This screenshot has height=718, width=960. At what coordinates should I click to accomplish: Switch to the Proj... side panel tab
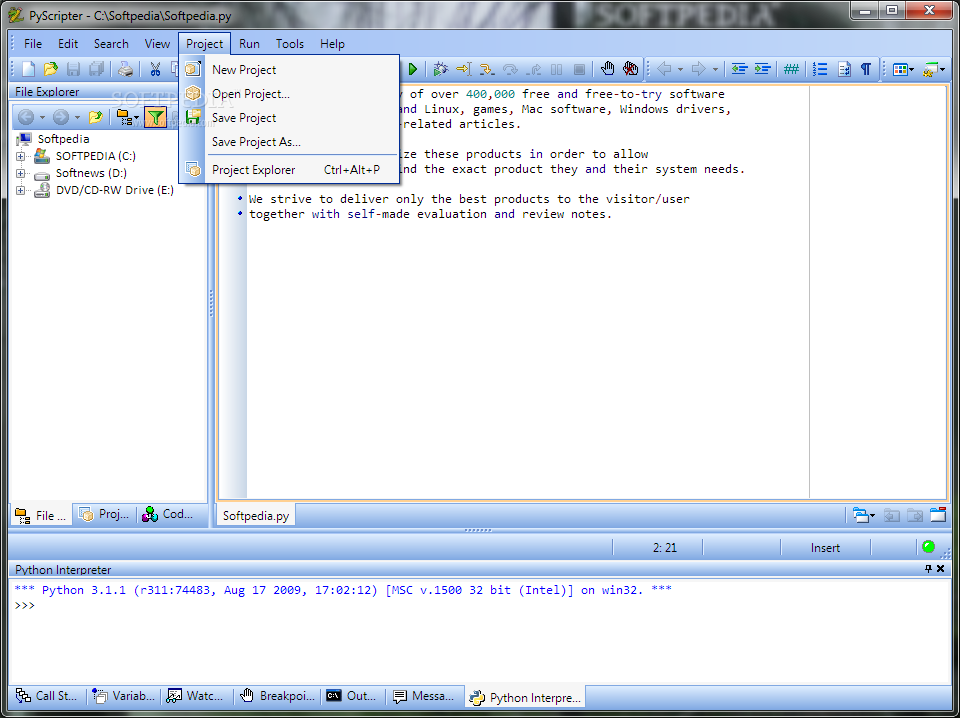coord(105,515)
